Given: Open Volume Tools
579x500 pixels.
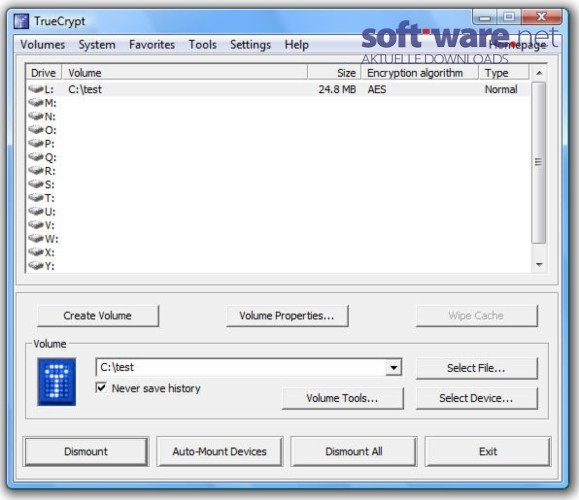Looking at the screenshot, I should click(x=342, y=398).
